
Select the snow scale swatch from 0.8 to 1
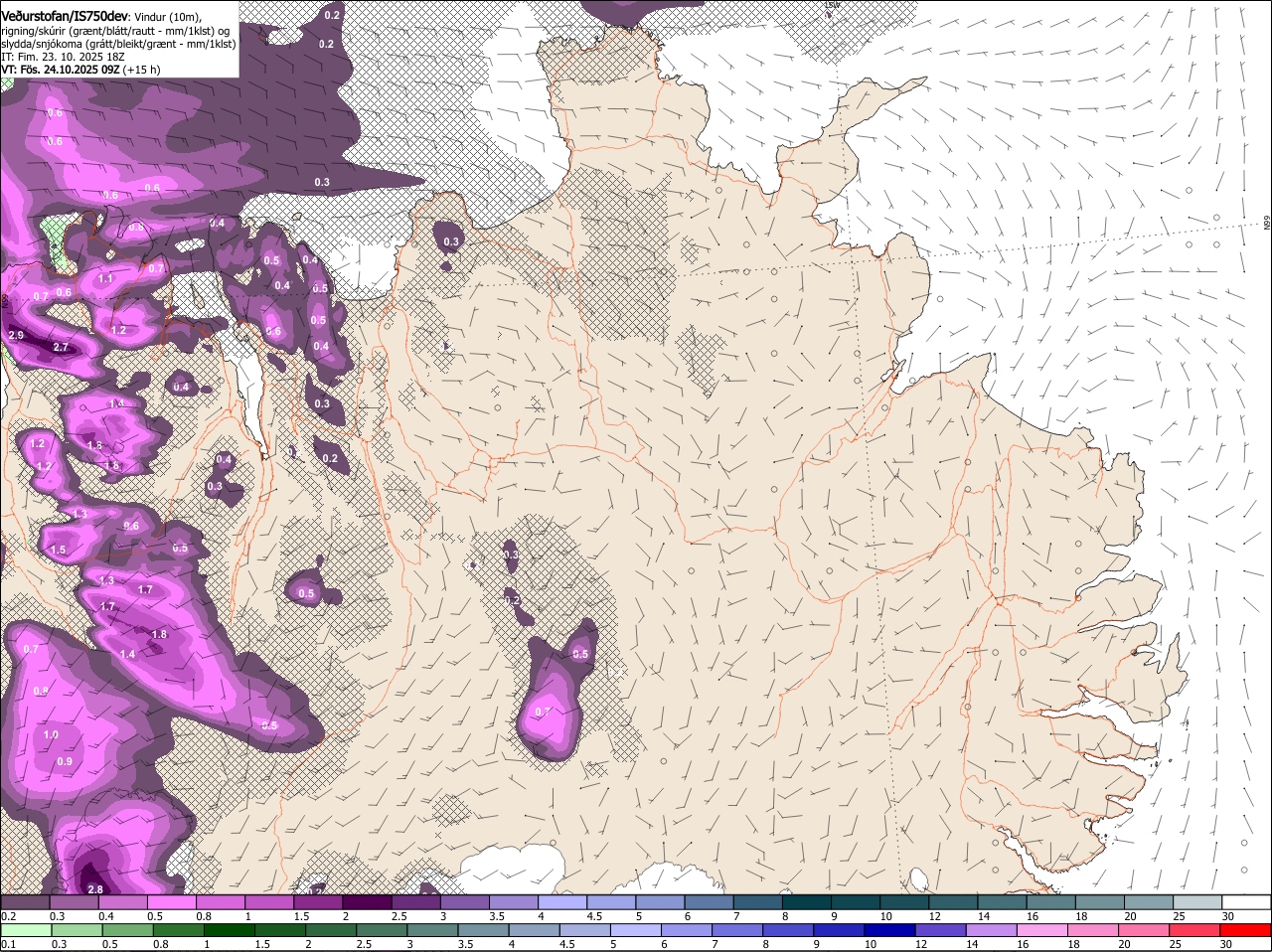click(220, 901)
